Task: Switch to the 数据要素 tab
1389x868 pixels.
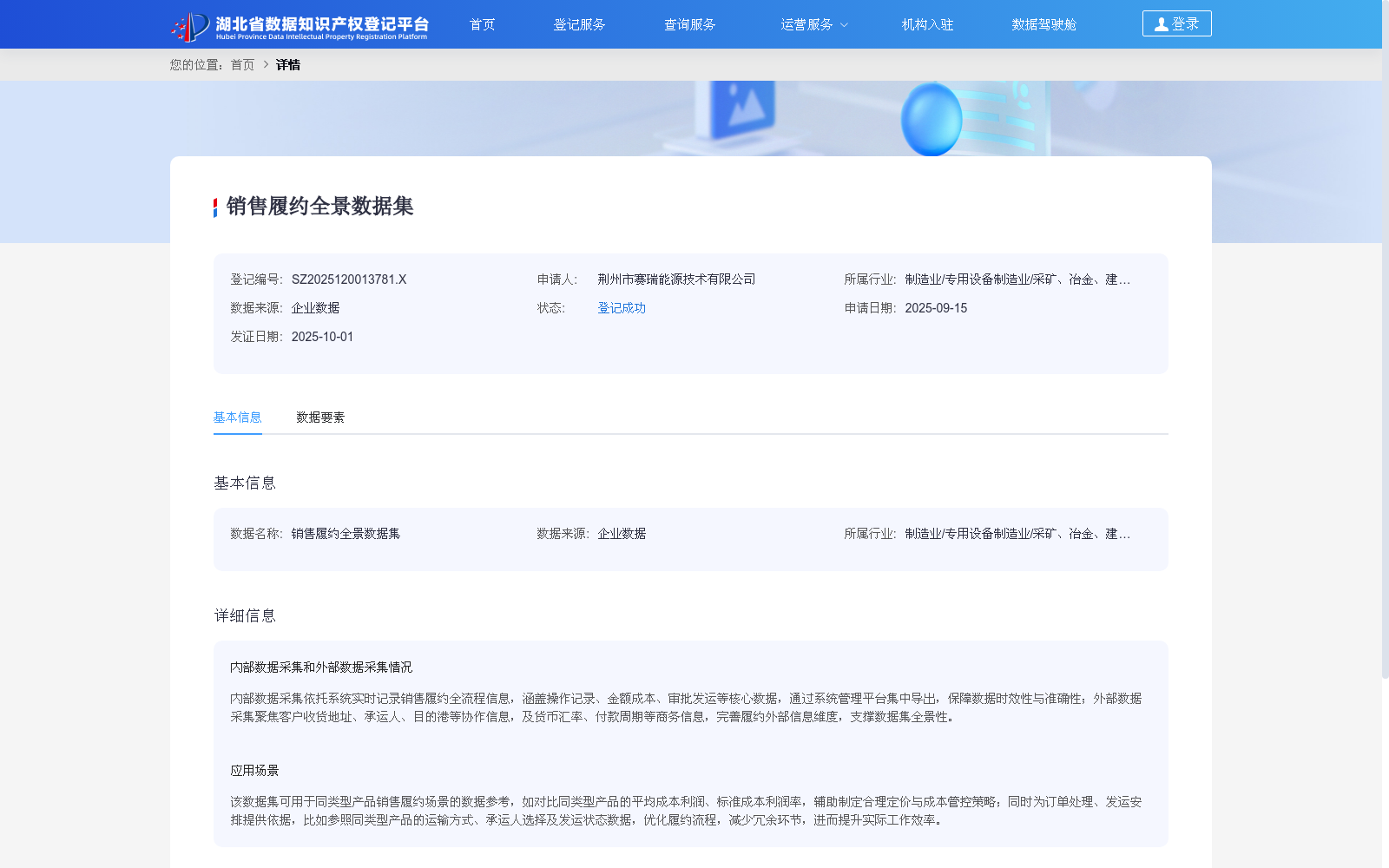Action: pyautogui.click(x=320, y=418)
